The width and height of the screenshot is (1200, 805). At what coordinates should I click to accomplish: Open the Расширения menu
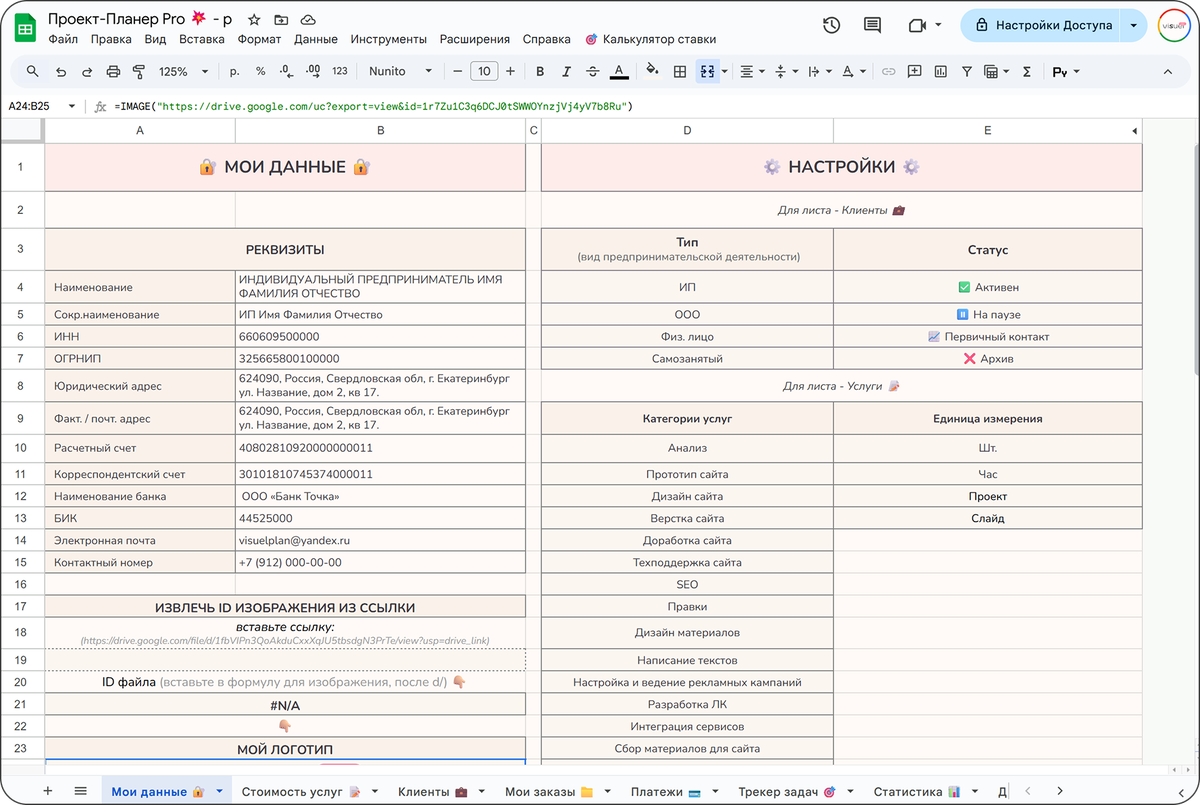tap(474, 39)
